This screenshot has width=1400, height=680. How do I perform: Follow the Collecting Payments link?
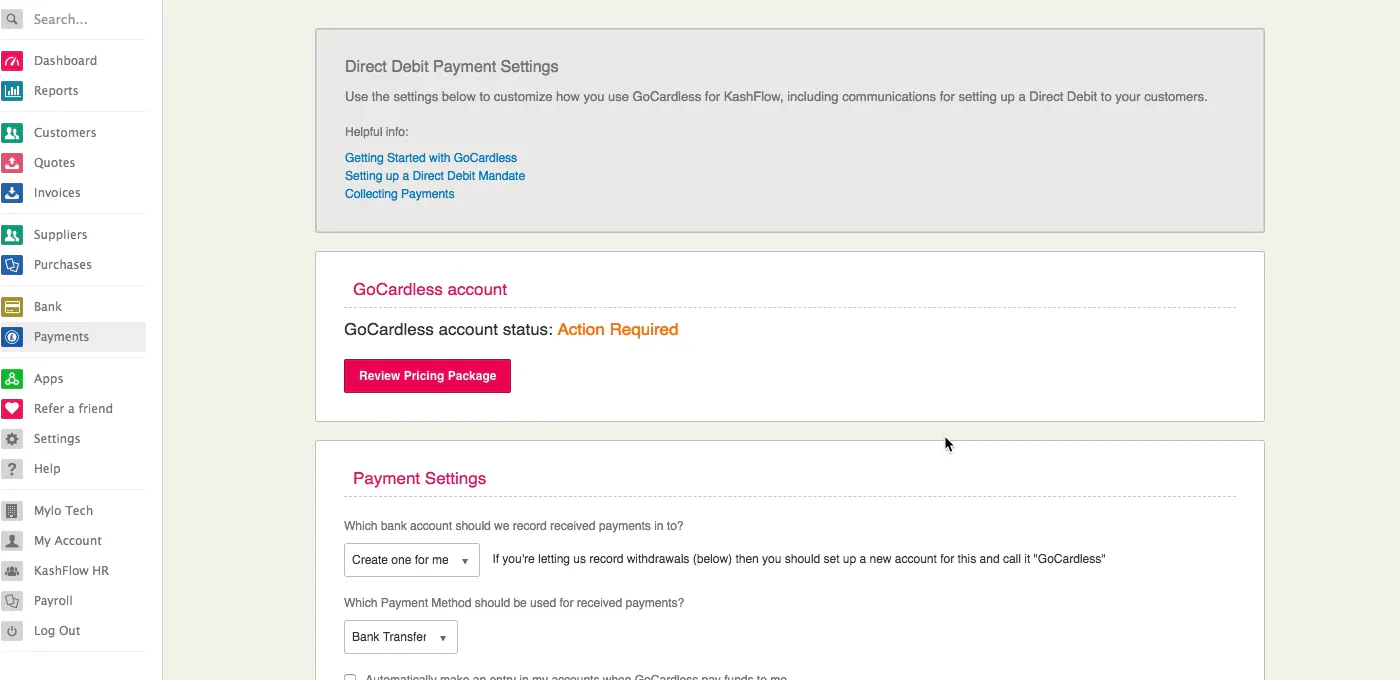pos(399,194)
